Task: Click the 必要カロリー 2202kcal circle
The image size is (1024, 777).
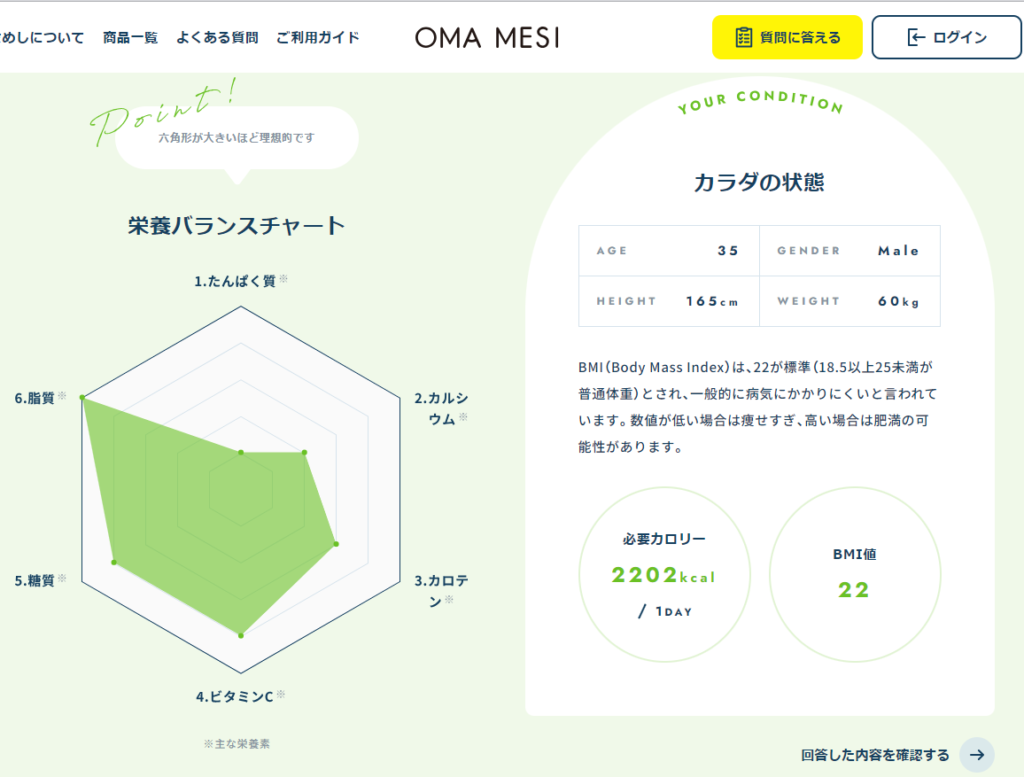Action: pos(664,575)
